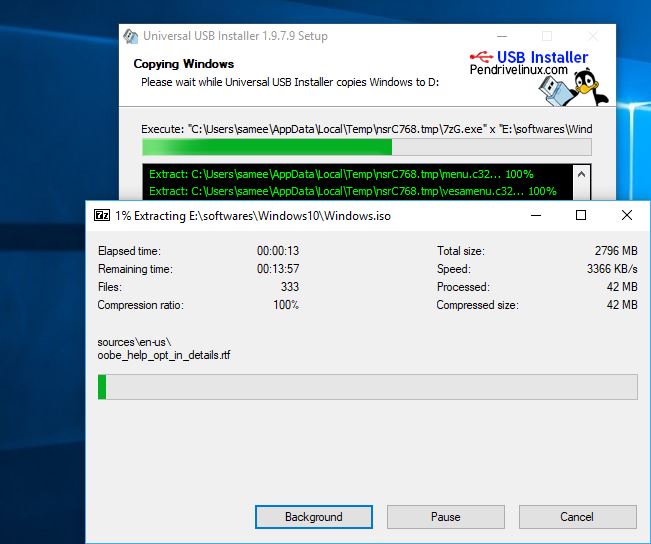
Task: Click the 1% Extracting Windows.iso title
Action: click(253, 216)
